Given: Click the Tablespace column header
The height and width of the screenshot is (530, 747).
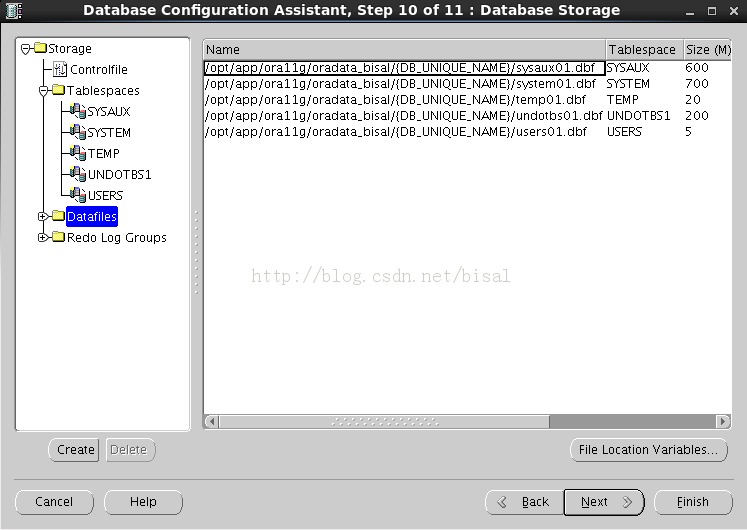Looking at the screenshot, I should pyautogui.click(x=644, y=50).
